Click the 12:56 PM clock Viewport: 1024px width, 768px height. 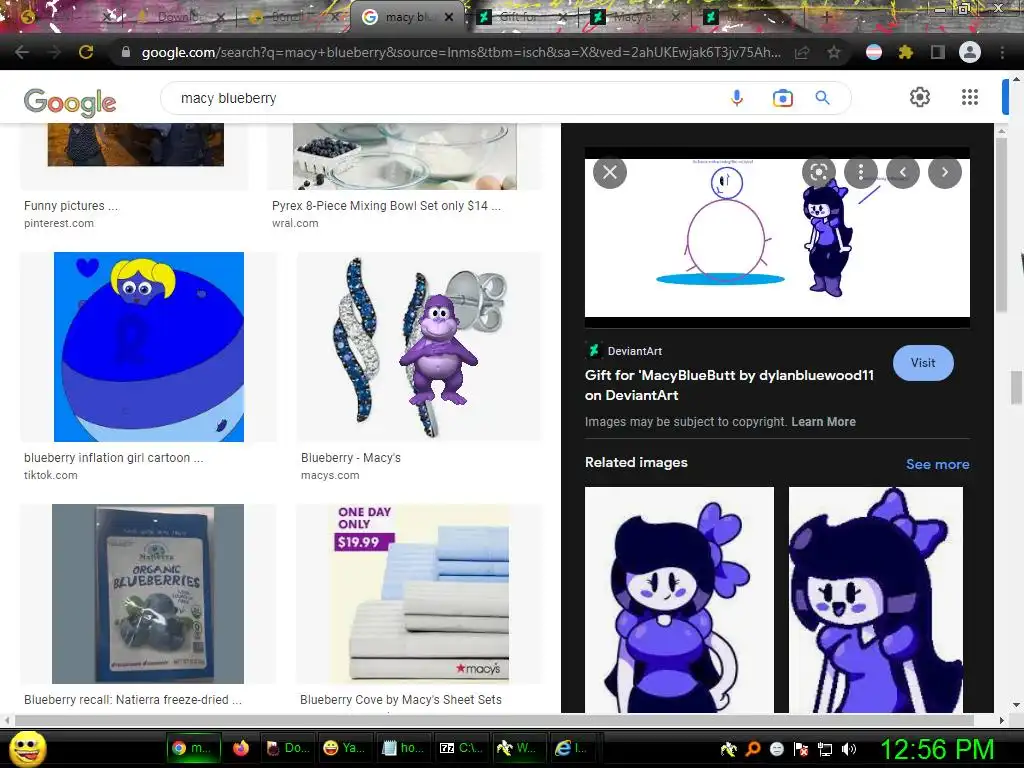pyautogui.click(x=938, y=749)
